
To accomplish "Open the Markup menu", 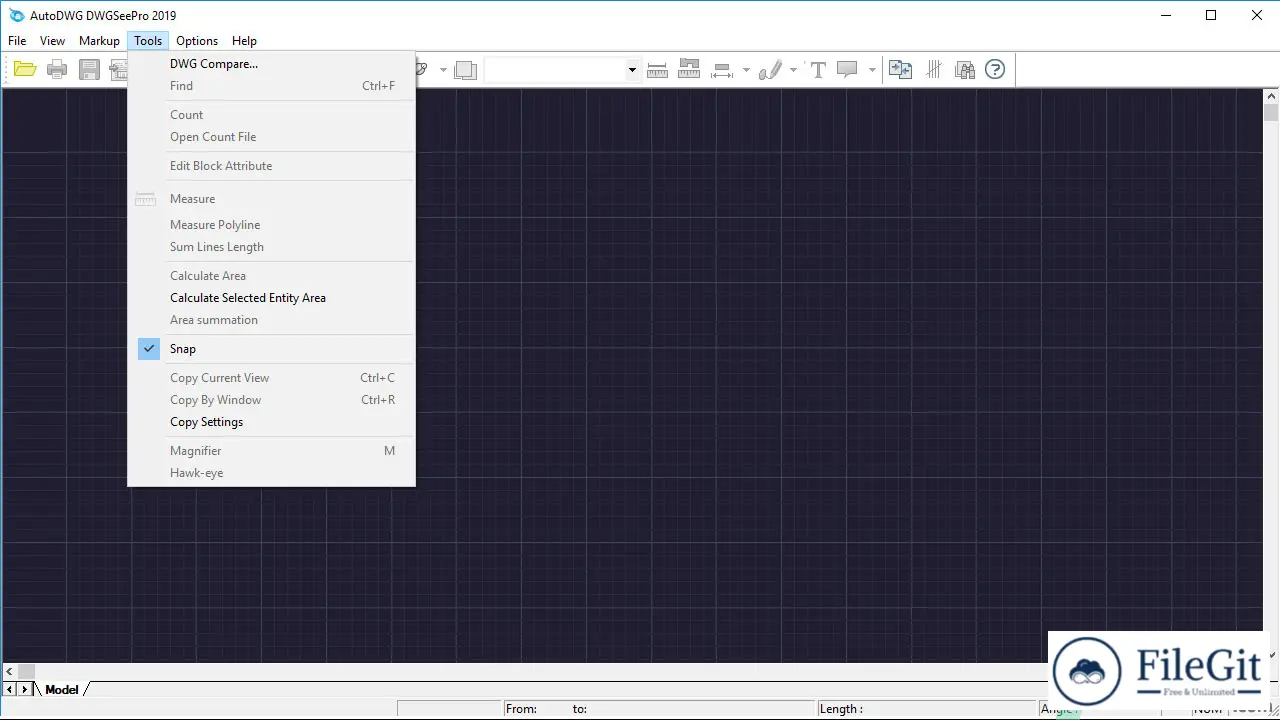I will [99, 41].
